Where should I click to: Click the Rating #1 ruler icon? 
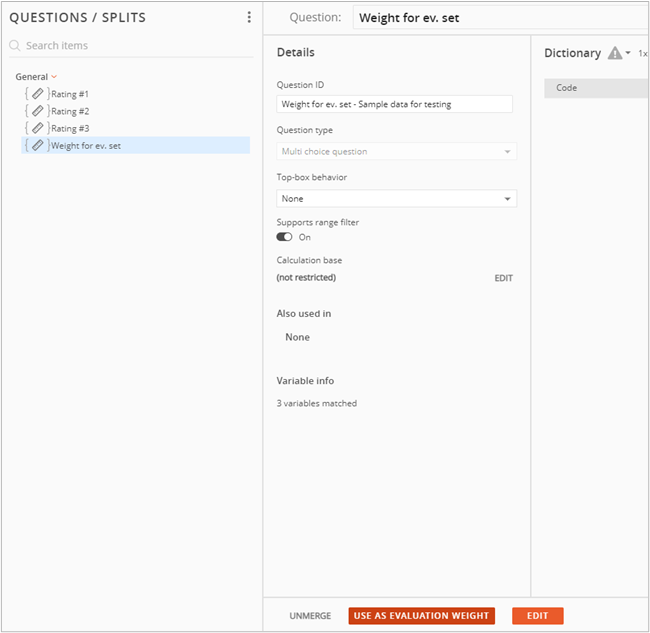tap(37, 94)
